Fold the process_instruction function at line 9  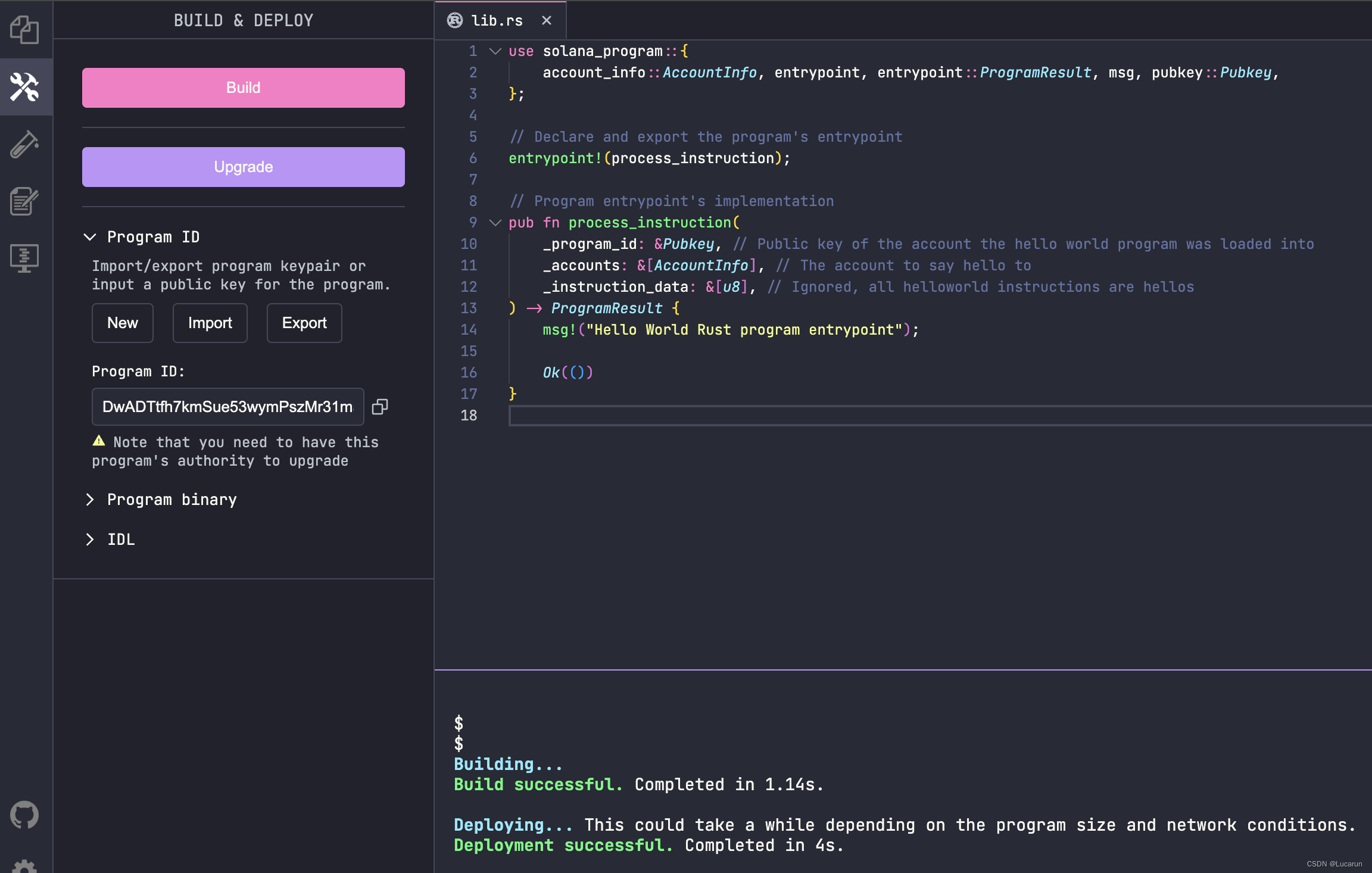pyautogui.click(x=495, y=223)
